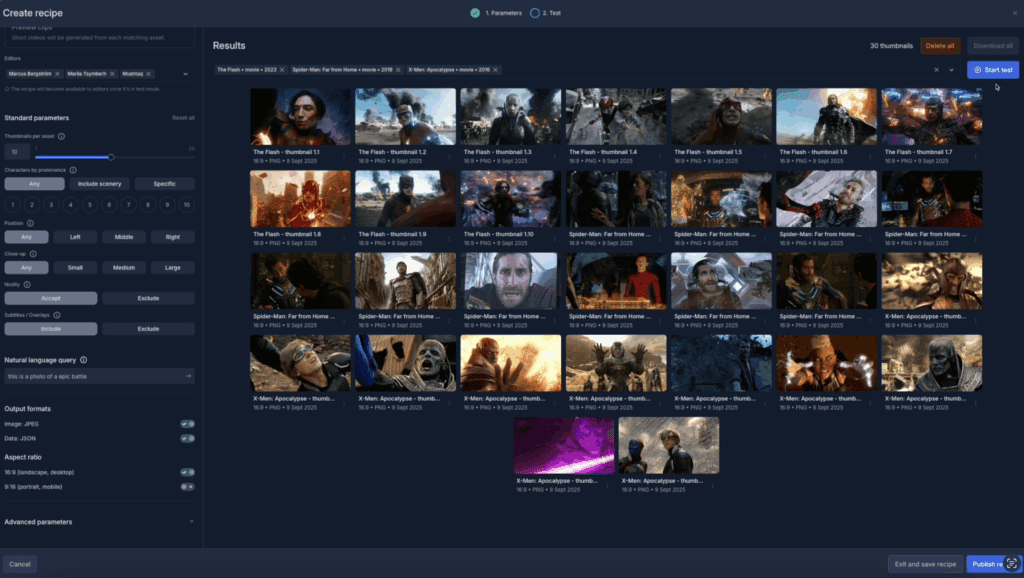Enable 9:16 portrait mobile aspect ratio
Viewport: 1024px width, 578px height.
tap(187, 487)
